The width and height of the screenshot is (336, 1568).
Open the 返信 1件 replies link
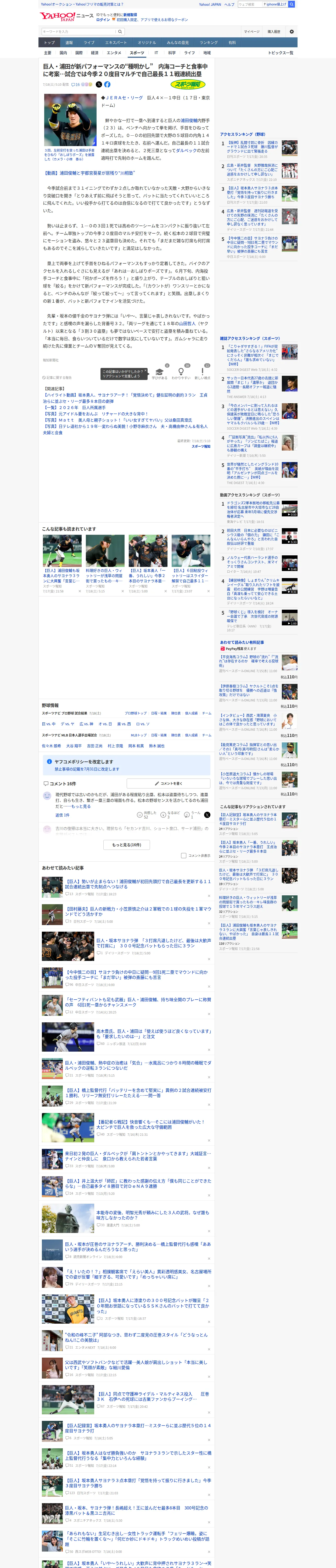pos(63,815)
